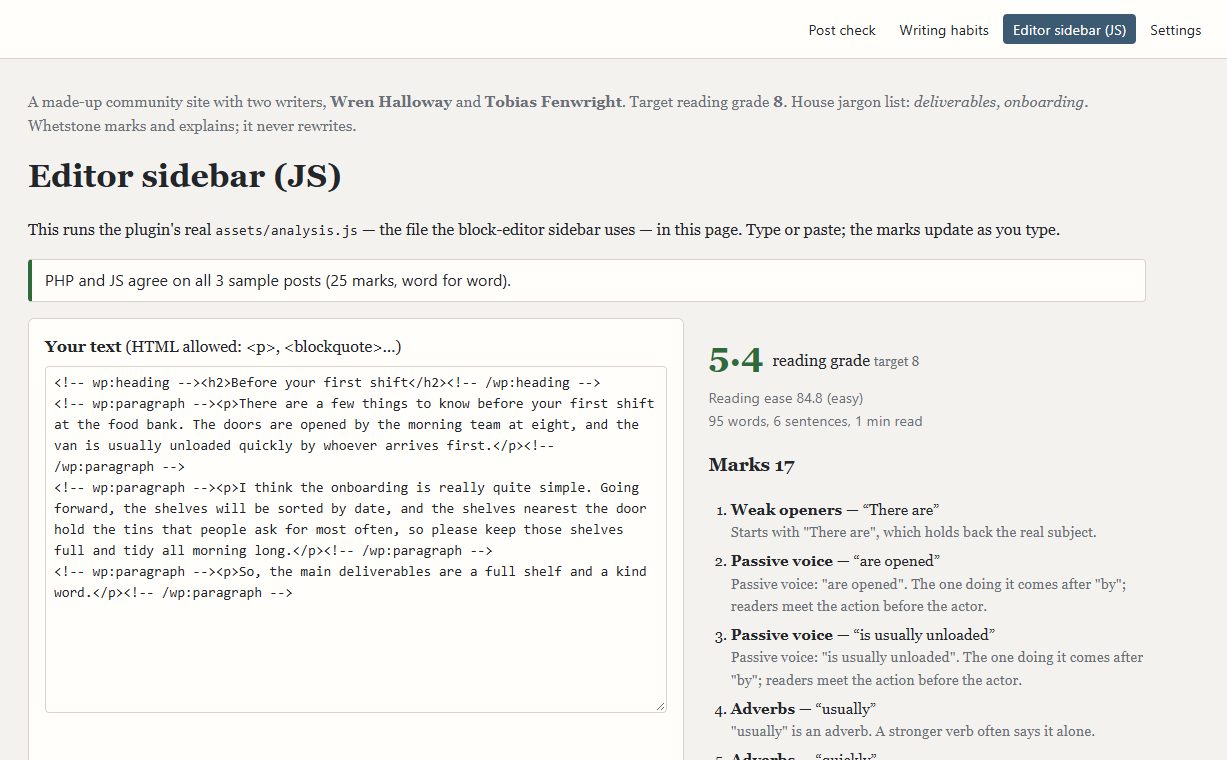Click the jargon list "deliverables, onboarding"

pos(999,102)
